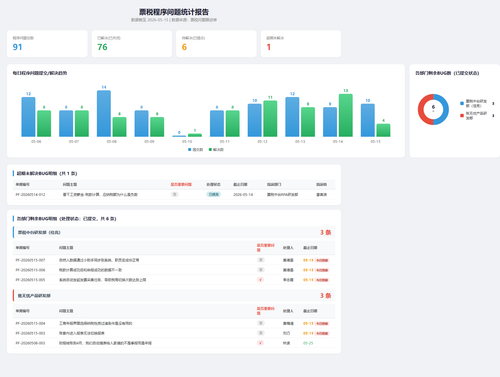Click the gray badge in row PF-20260515-003
This screenshot has height=377, width=500.
click(x=261, y=333)
